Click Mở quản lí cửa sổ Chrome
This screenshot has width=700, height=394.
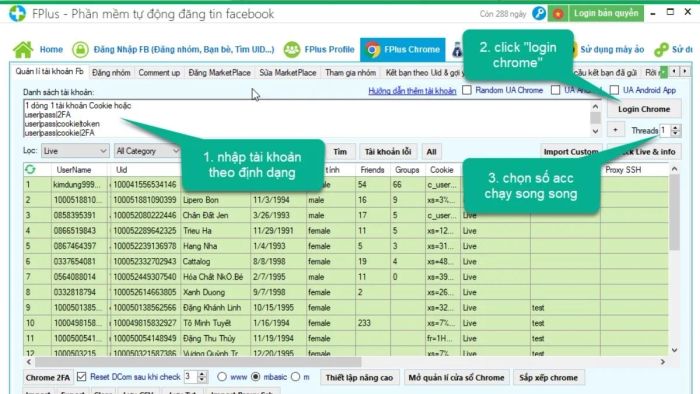[456, 377]
